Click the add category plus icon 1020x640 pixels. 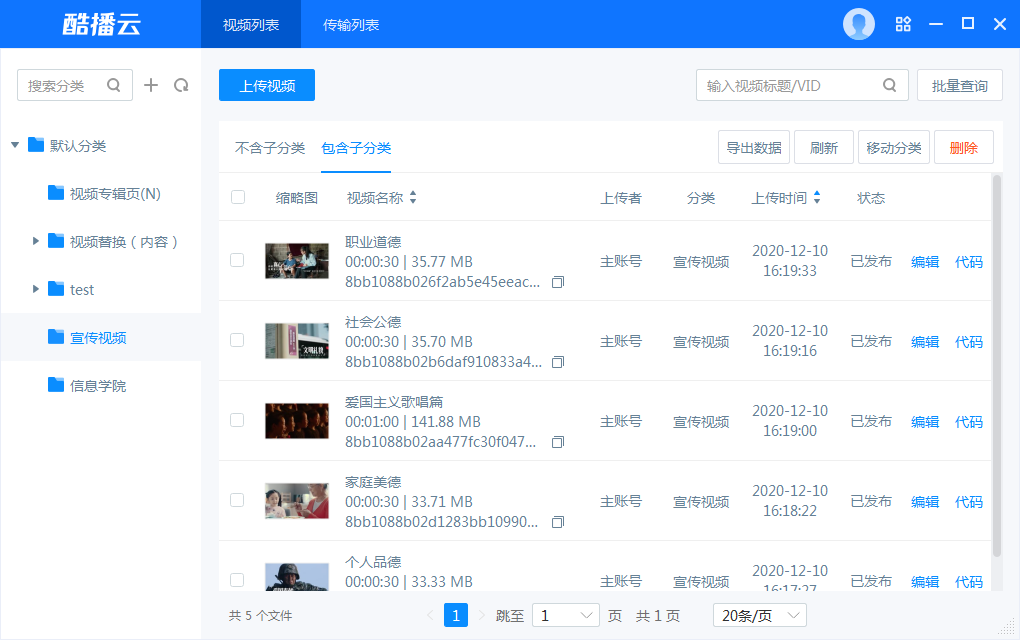[x=151, y=85]
